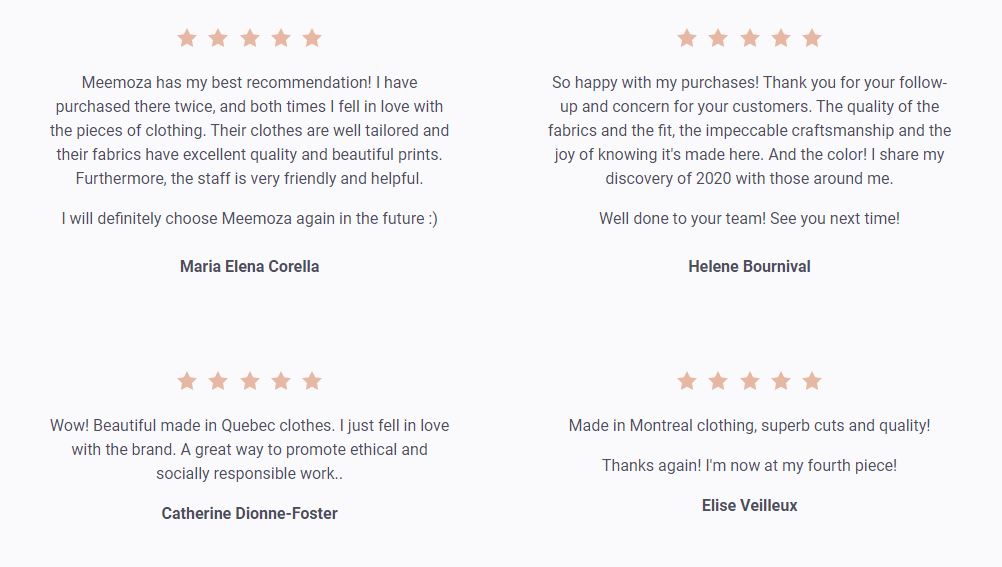Click second star above Helene Bournival's review

(x=718, y=38)
